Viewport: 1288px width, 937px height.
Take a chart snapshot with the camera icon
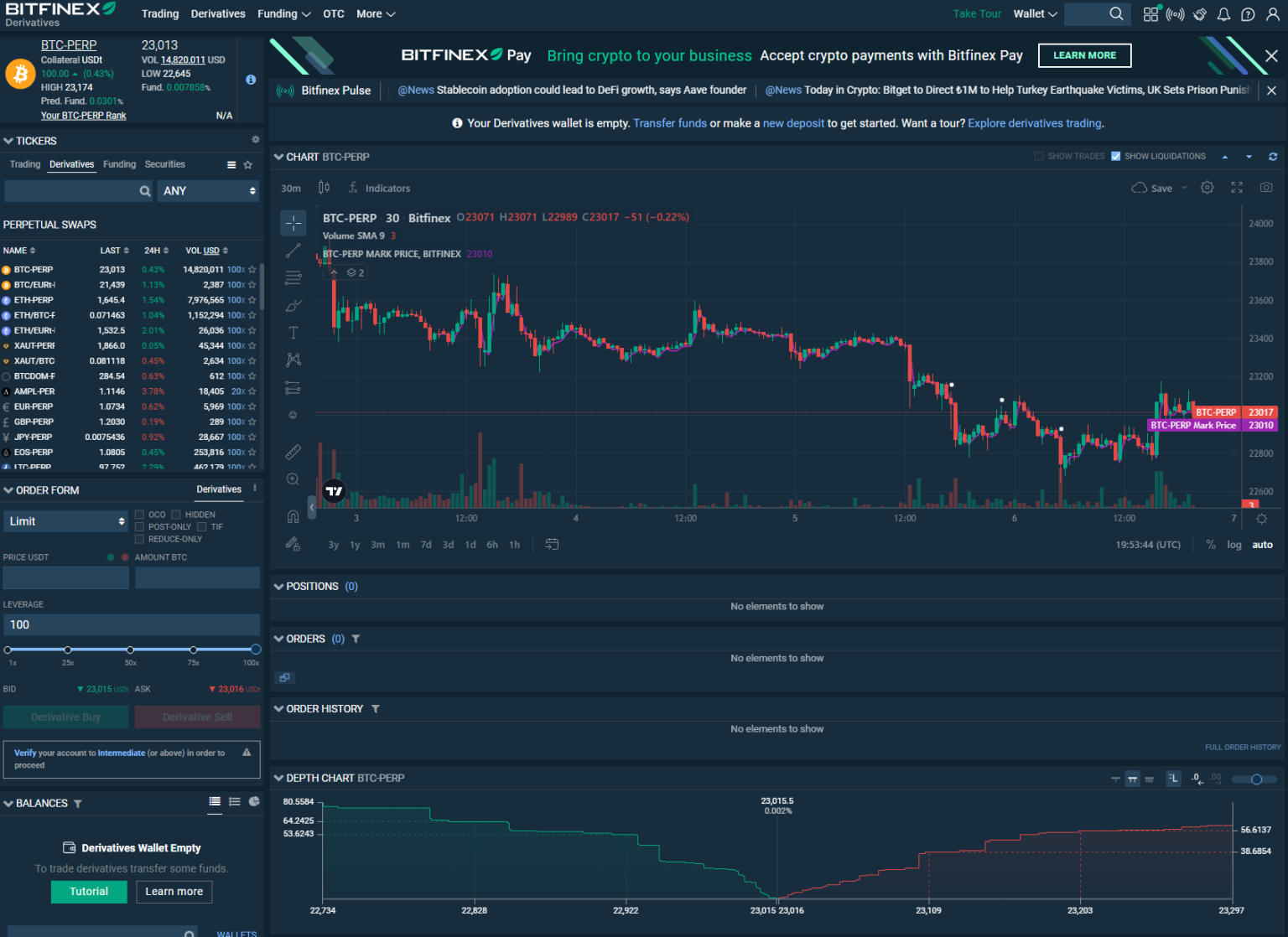[x=1266, y=188]
